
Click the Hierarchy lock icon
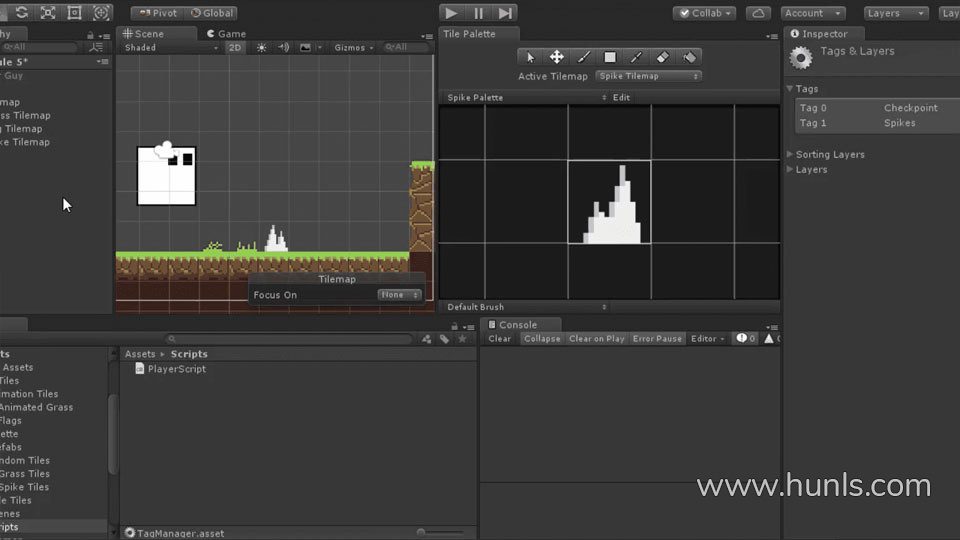[x=90, y=36]
